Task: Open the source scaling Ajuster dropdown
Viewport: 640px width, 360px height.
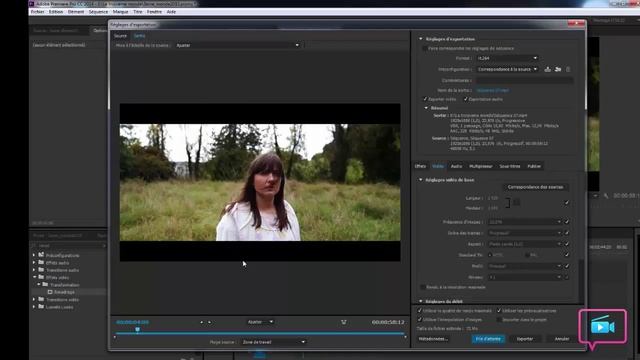Action: click(238, 45)
